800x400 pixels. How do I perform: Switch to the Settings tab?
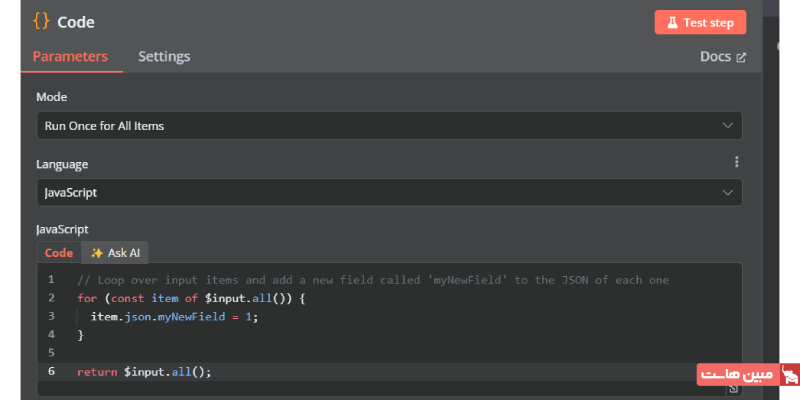point(164,57)
